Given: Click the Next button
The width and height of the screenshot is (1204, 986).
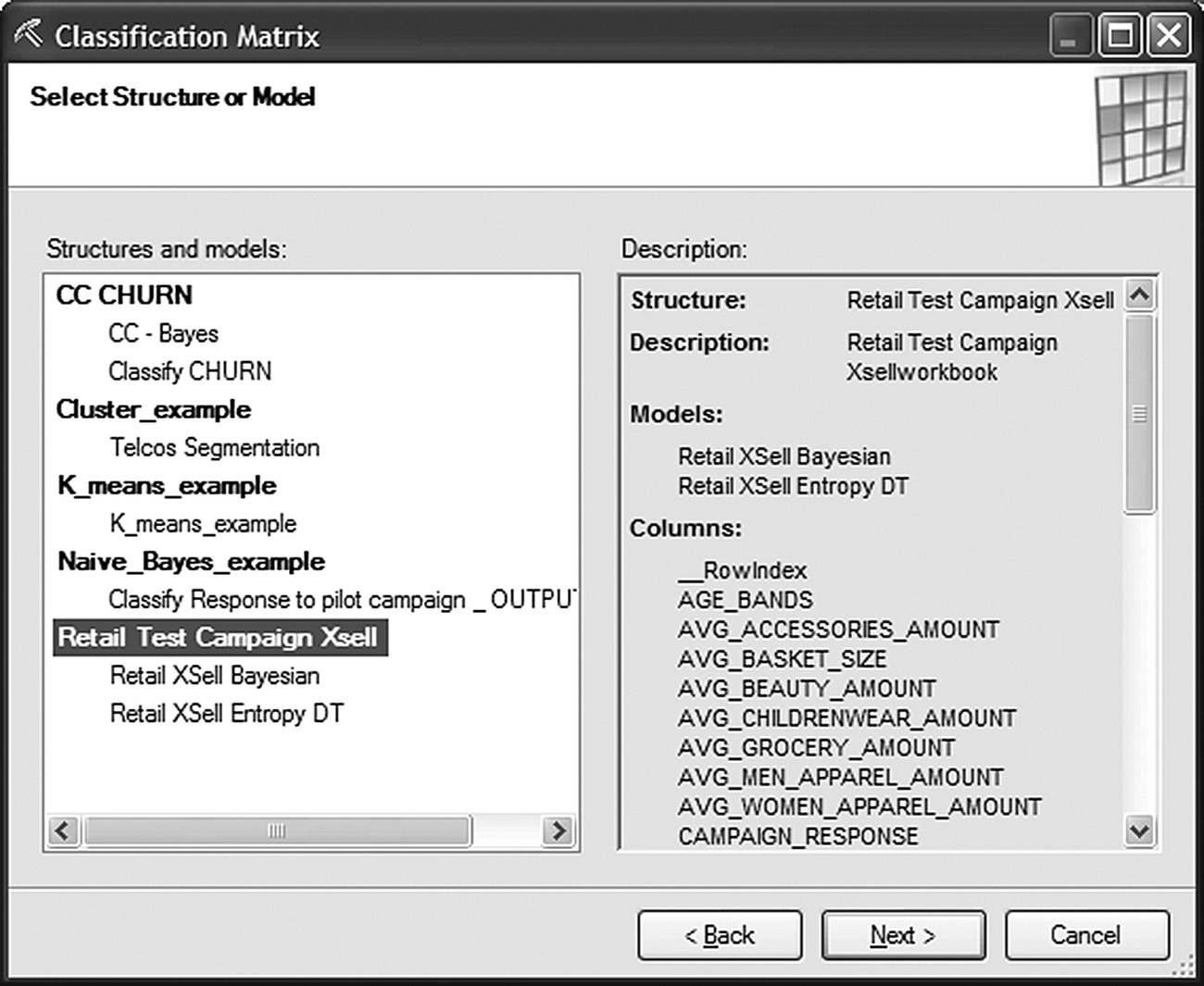Looking at the screenshot, I should click(x=904, y=935).
